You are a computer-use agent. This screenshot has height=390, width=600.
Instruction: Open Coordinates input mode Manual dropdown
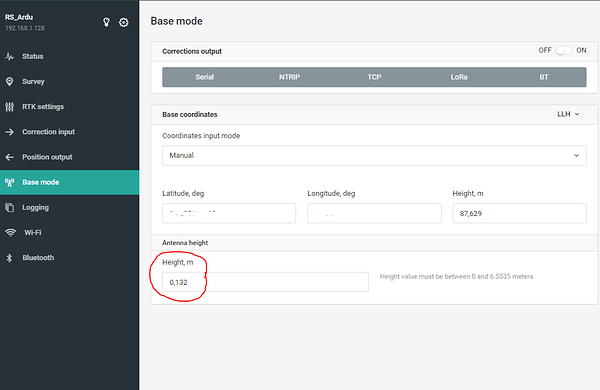(374, 155)
